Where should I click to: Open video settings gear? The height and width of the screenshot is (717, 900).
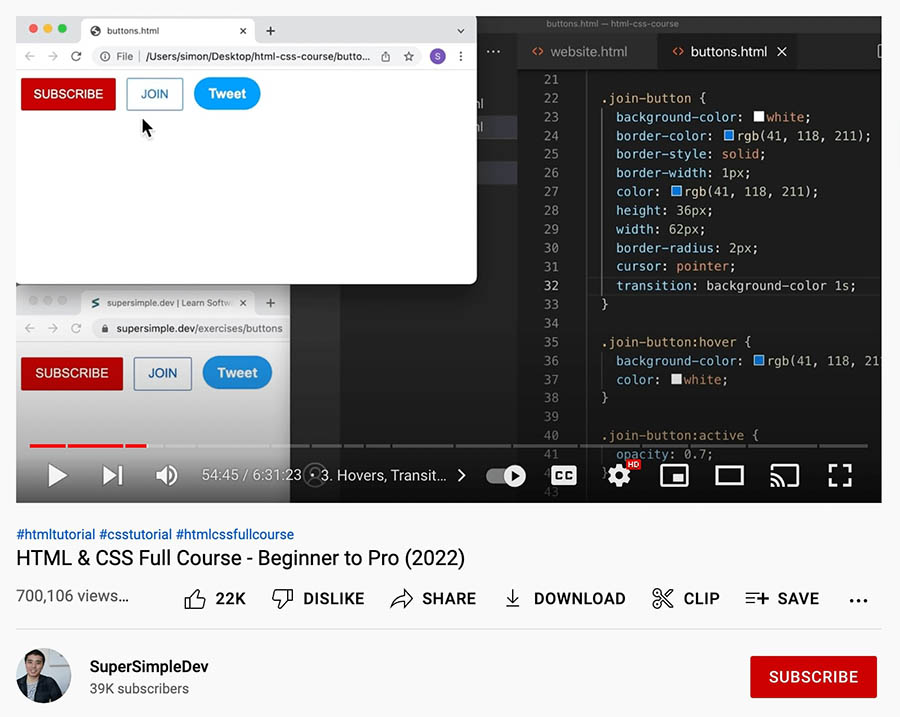click(619, 475)
